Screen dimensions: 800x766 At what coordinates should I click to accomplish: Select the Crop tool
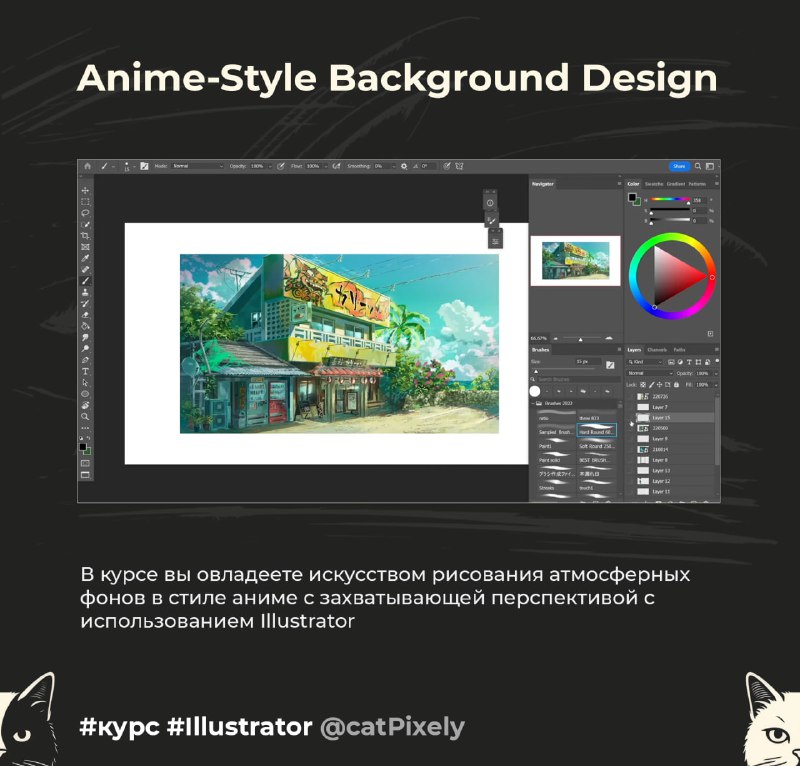85,235
